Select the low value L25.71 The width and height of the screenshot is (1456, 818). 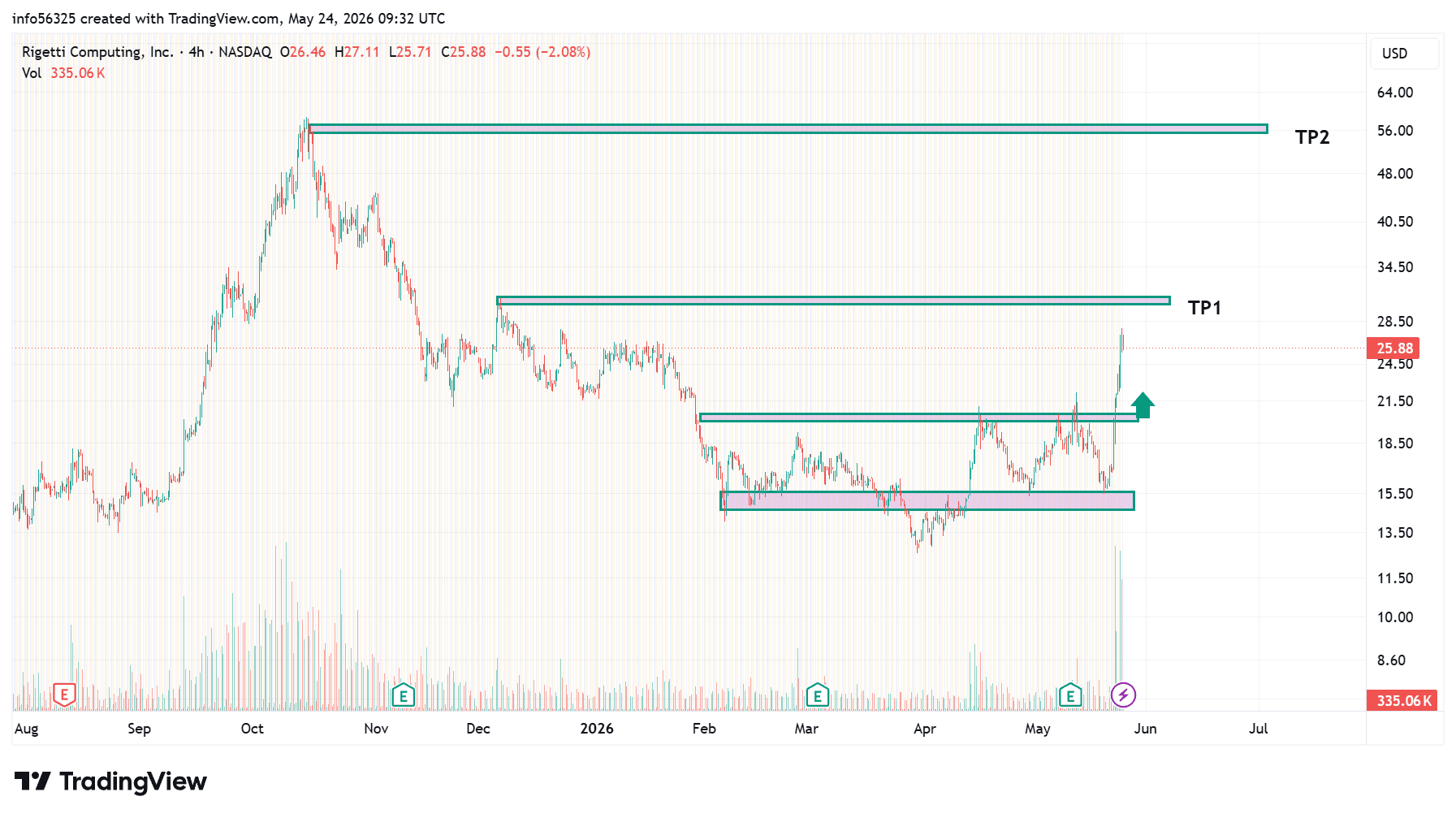coord(410,52)
